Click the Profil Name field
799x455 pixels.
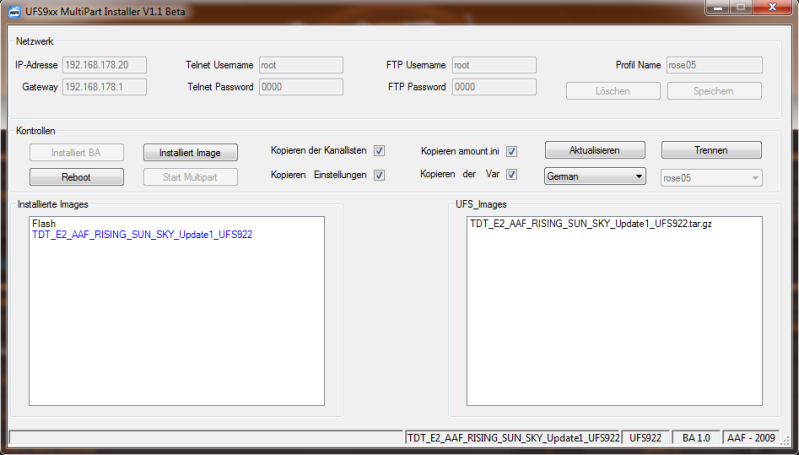point(714,65)
